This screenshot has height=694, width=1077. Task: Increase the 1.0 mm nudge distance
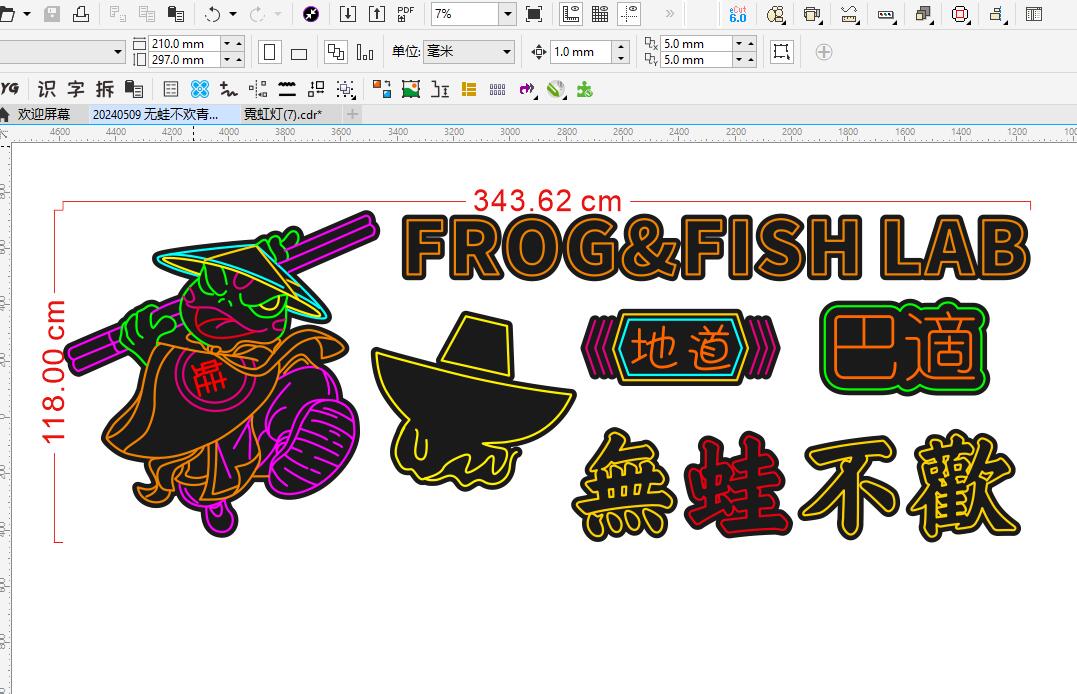[622, 46]
